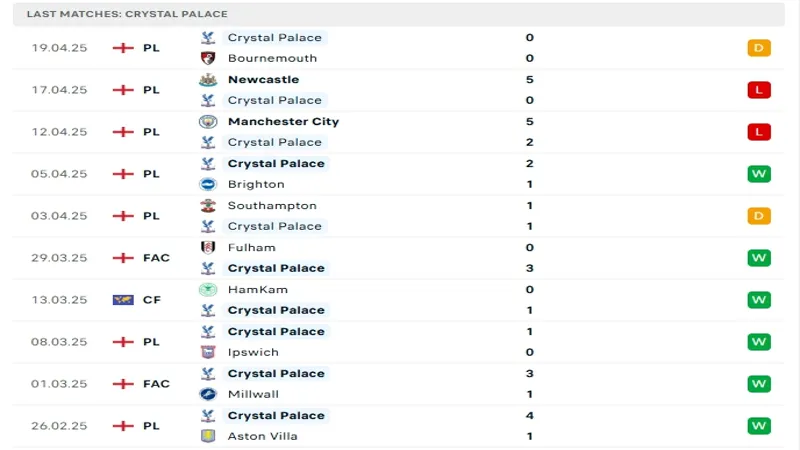800x450 pixels.
Task: Select the 13.03.25 match date
Action: [x=59, y=300]
